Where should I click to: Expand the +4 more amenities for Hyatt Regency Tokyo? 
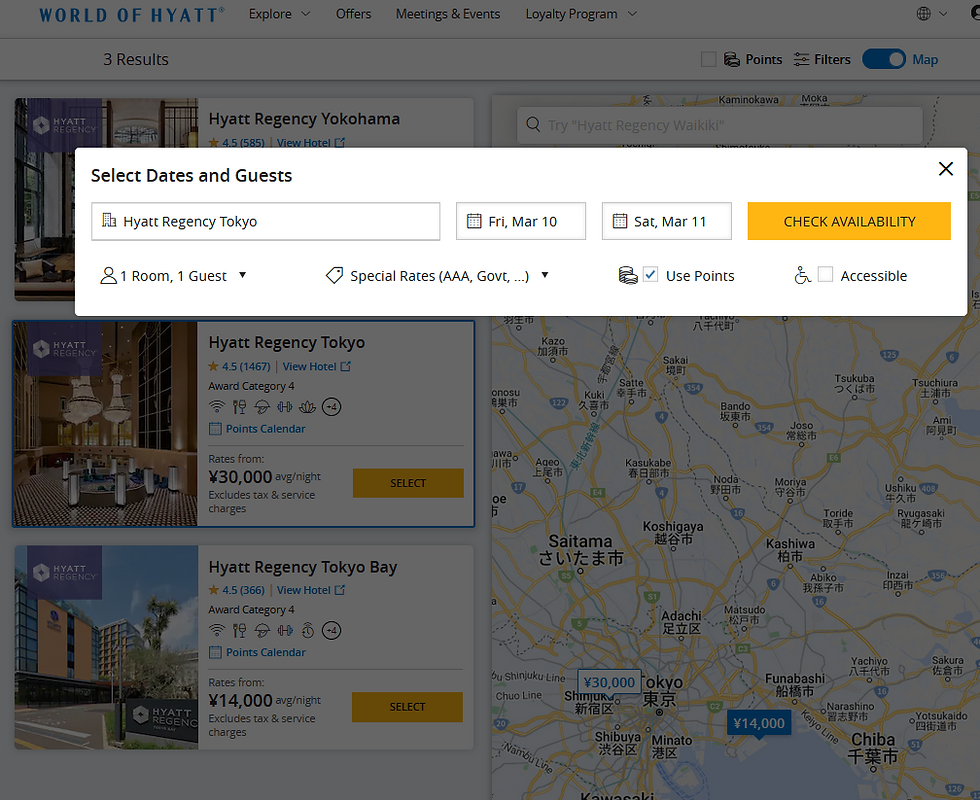point(331,407)
